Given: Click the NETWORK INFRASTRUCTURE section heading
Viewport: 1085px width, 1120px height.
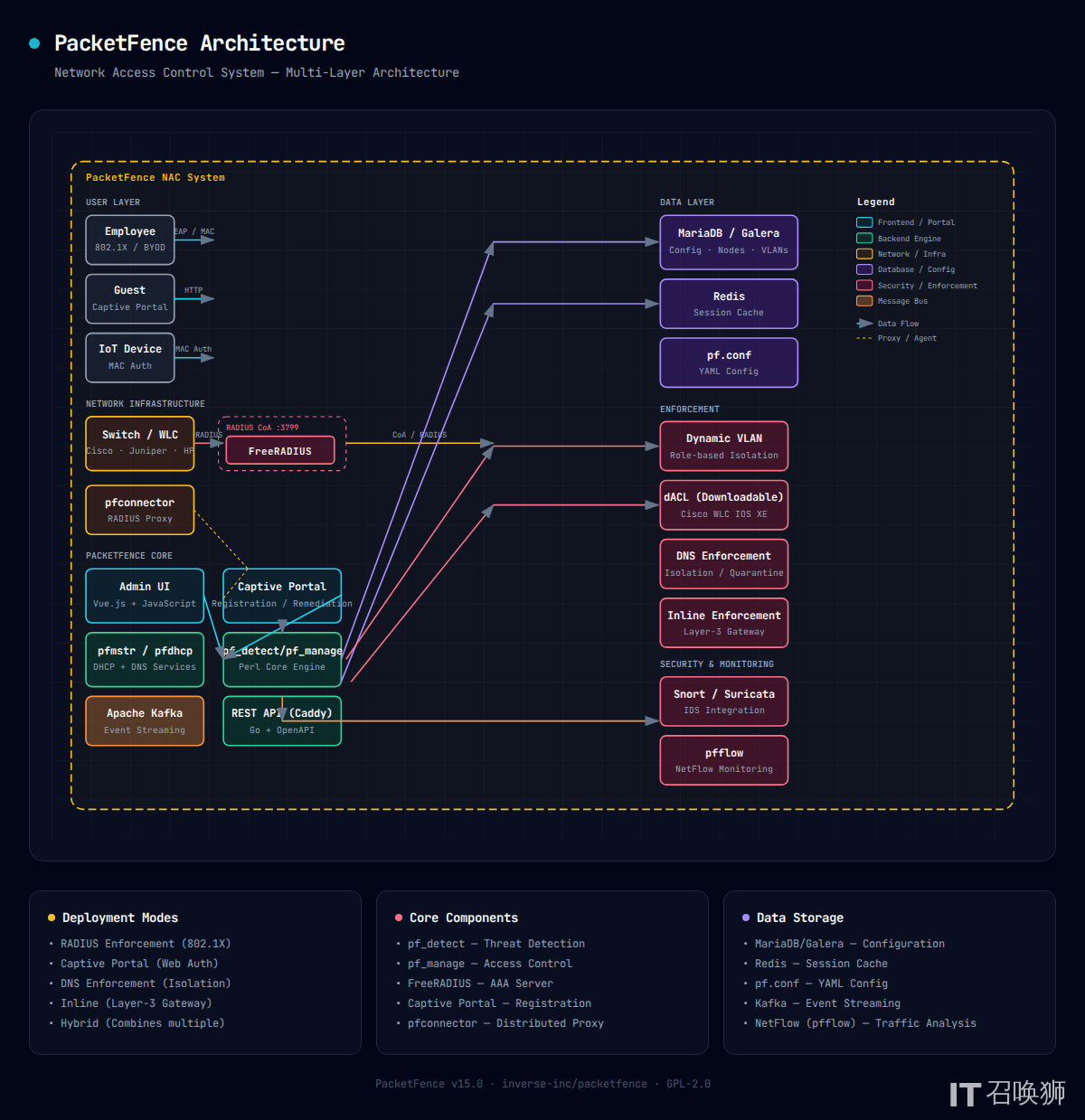Looking at the screenshot, I should tap(146, 404).
